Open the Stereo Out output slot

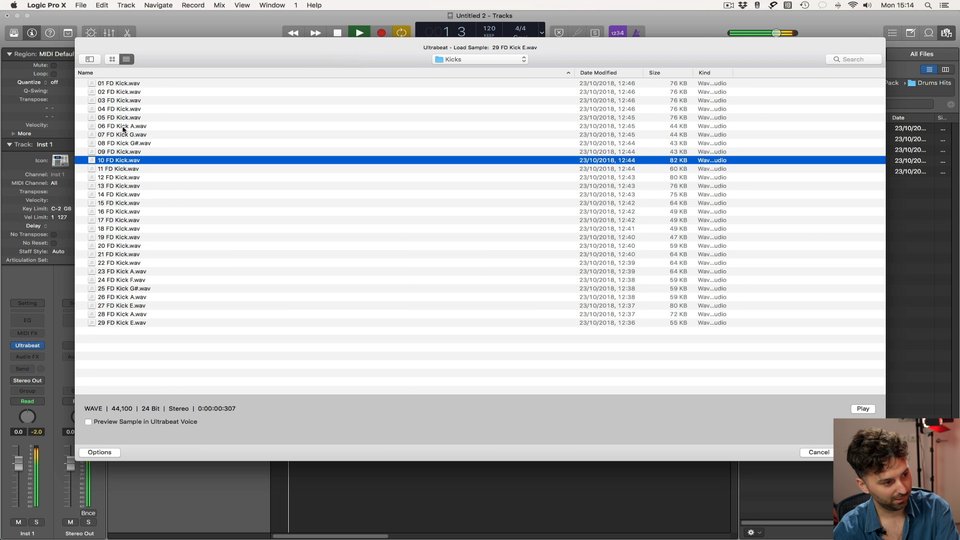pos(27,380)
